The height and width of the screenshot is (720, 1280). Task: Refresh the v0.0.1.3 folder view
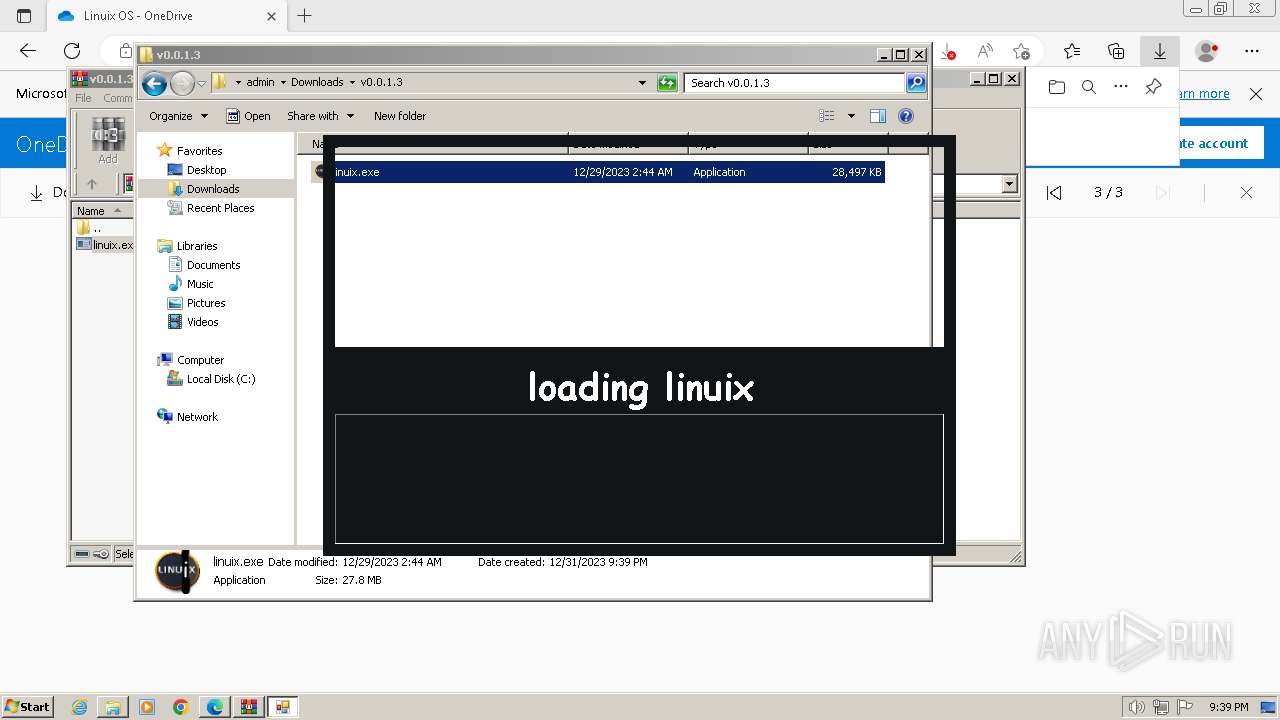pyautogui.click(x=667, y=83)
